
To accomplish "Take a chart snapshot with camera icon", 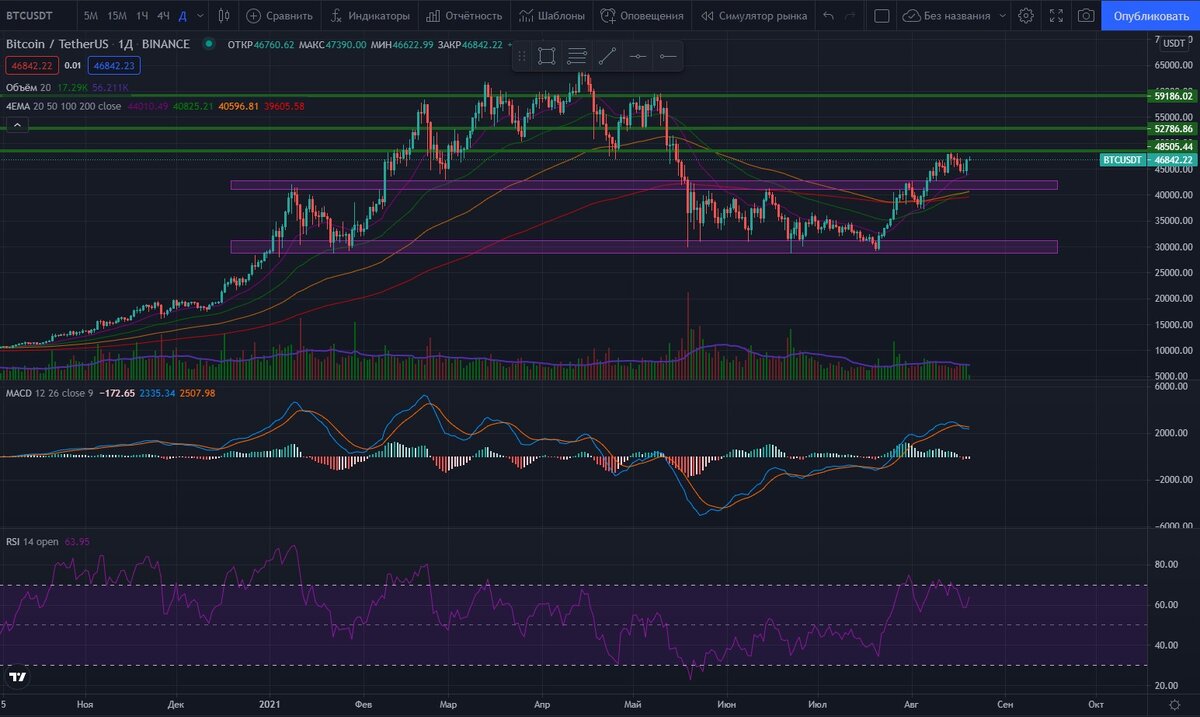I will pos(1086,16).
